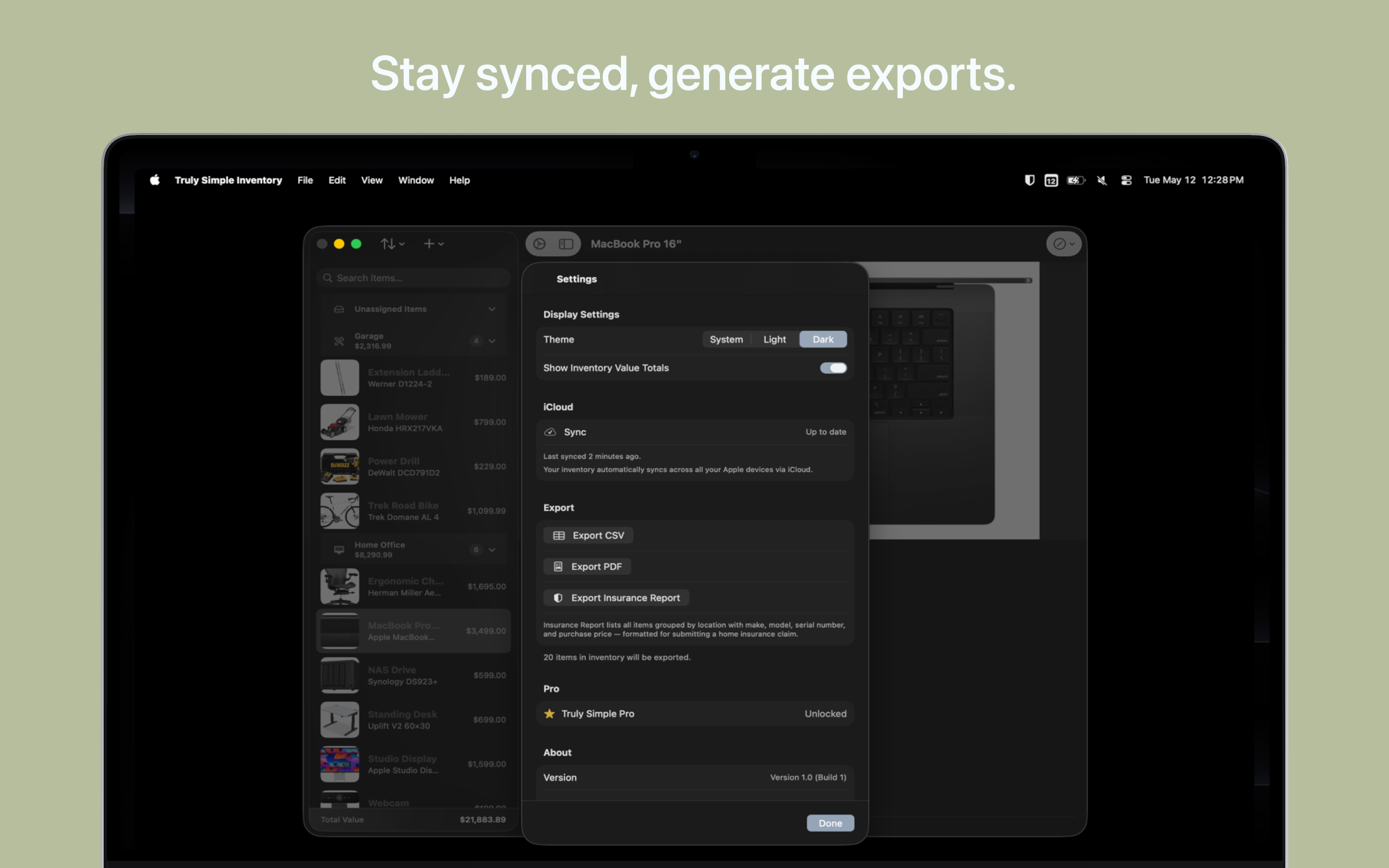Choose the Dark theme option
The height and width of the screenshot is (868, 1389).
coord(823,339)
